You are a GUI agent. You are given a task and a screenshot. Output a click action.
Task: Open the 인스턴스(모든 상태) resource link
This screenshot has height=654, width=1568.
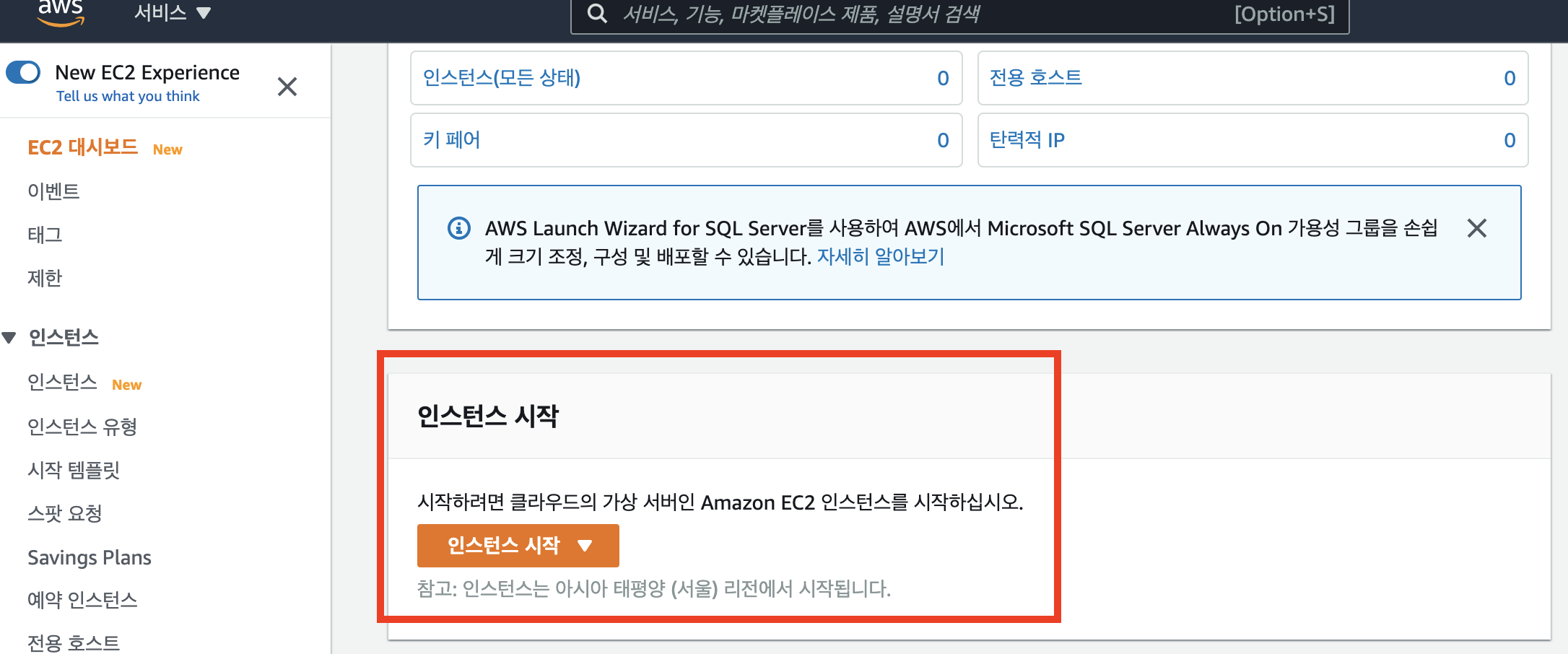[x=502, y=77]
